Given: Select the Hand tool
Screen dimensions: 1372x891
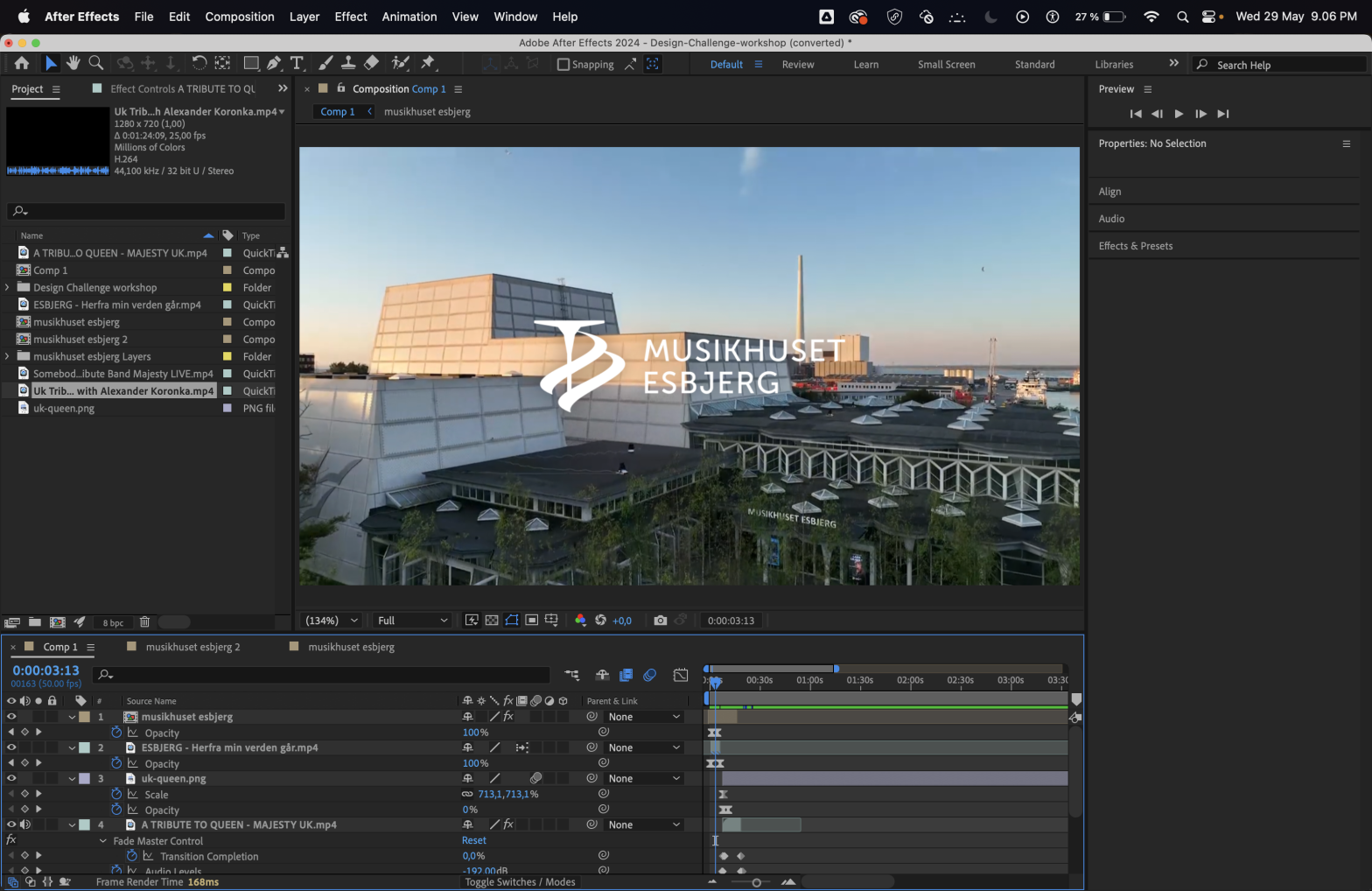Looking at the screenshot, I should pyautogui.click(x=73, y=63).
